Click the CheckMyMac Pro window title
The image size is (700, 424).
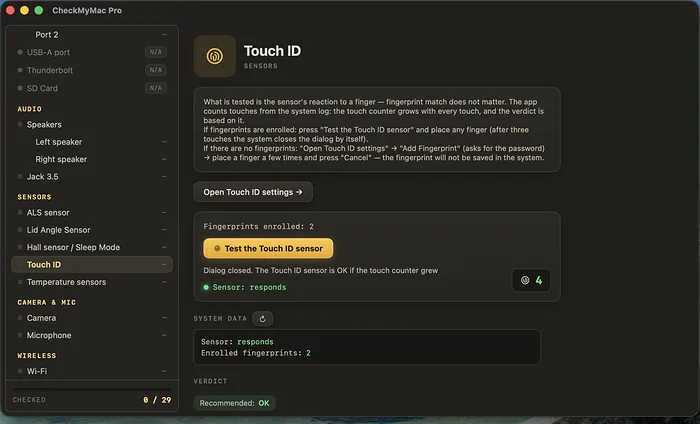point(87,10)
